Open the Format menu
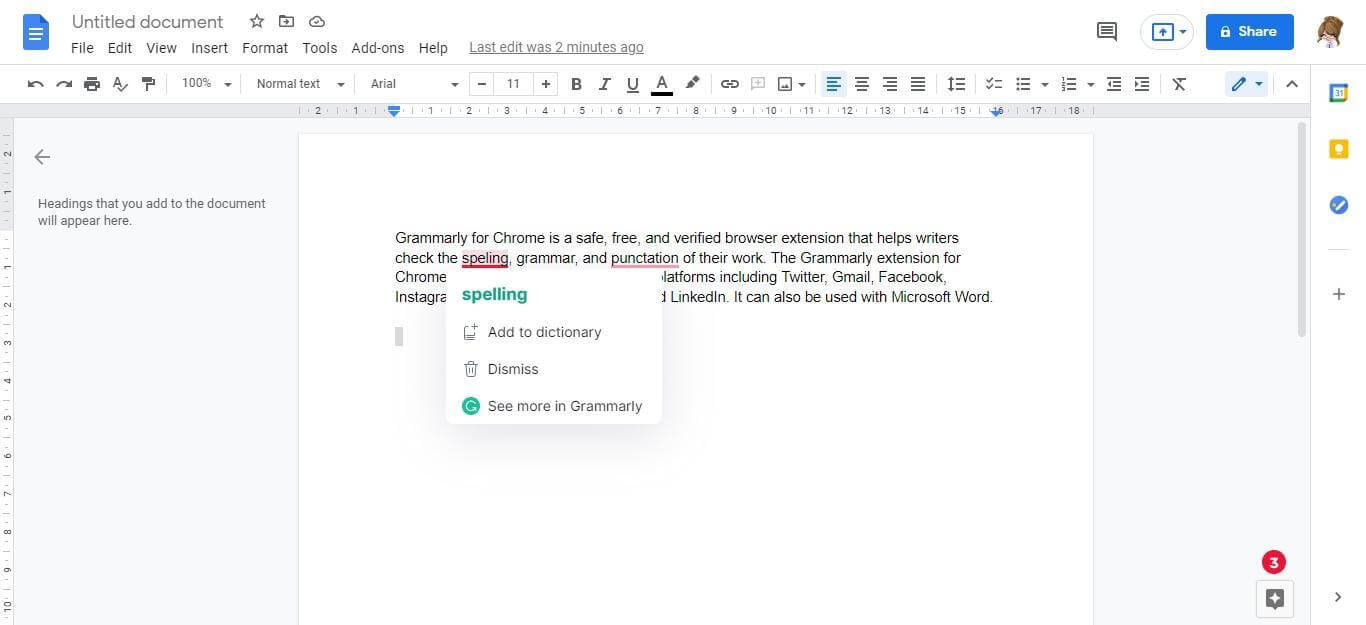 pyautogui.click(x=265, y=48)
